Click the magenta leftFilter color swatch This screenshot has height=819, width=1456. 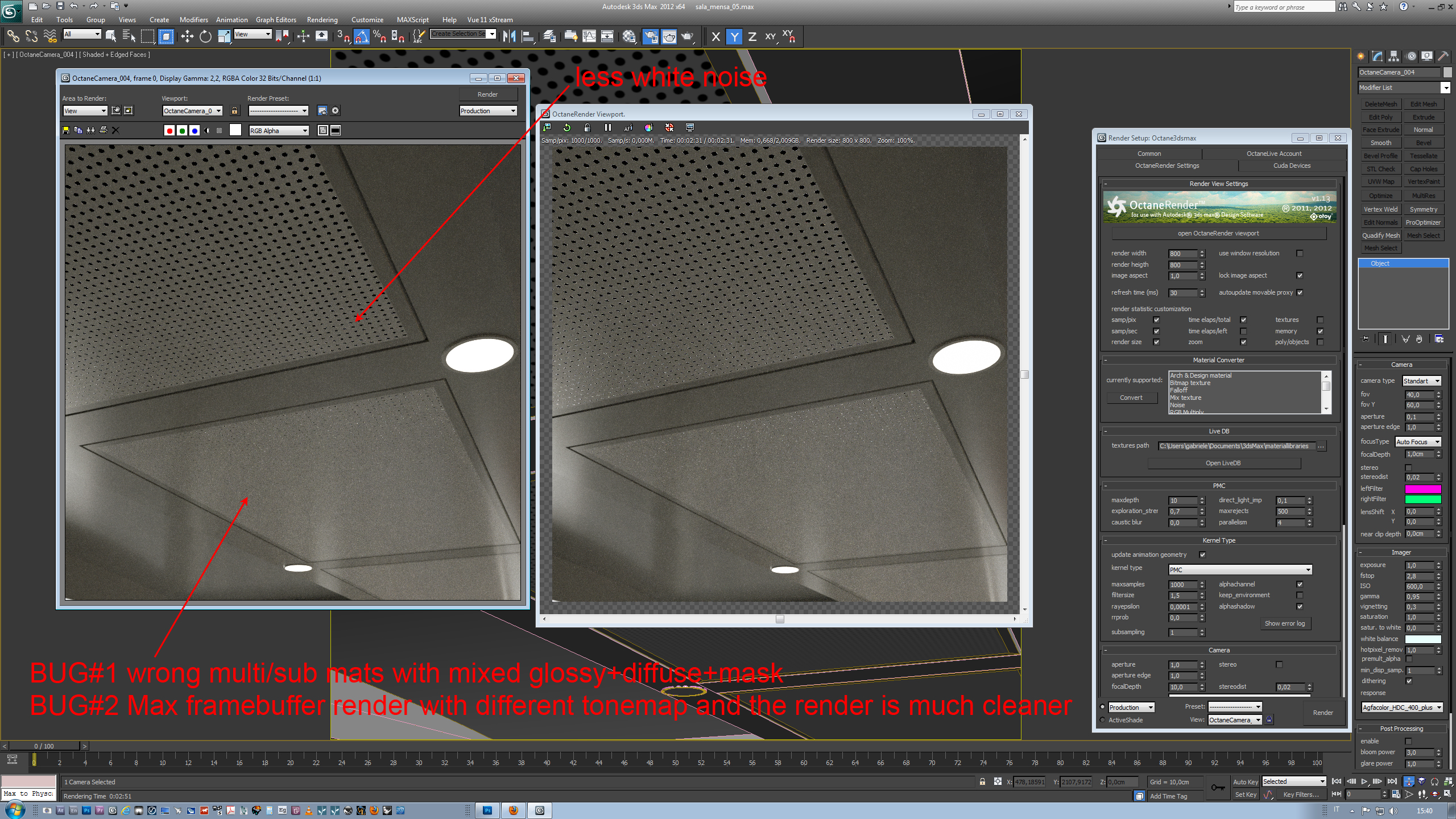click(x=1422, y=489)
